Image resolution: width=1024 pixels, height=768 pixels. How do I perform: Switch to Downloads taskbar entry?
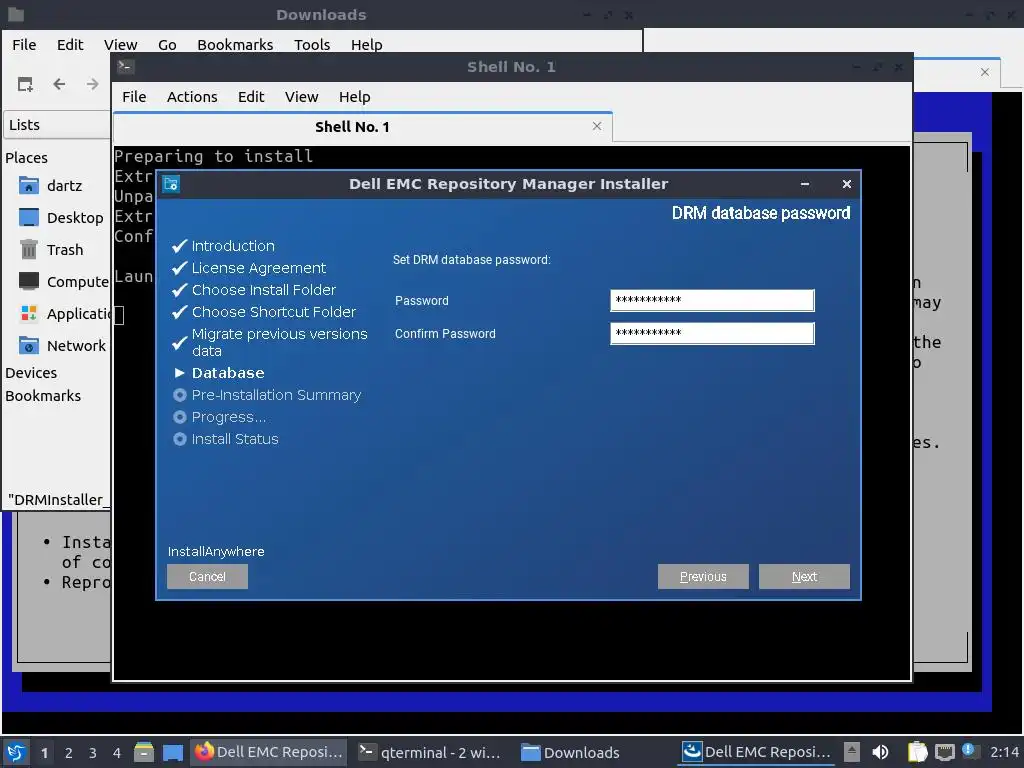(571, 752)
